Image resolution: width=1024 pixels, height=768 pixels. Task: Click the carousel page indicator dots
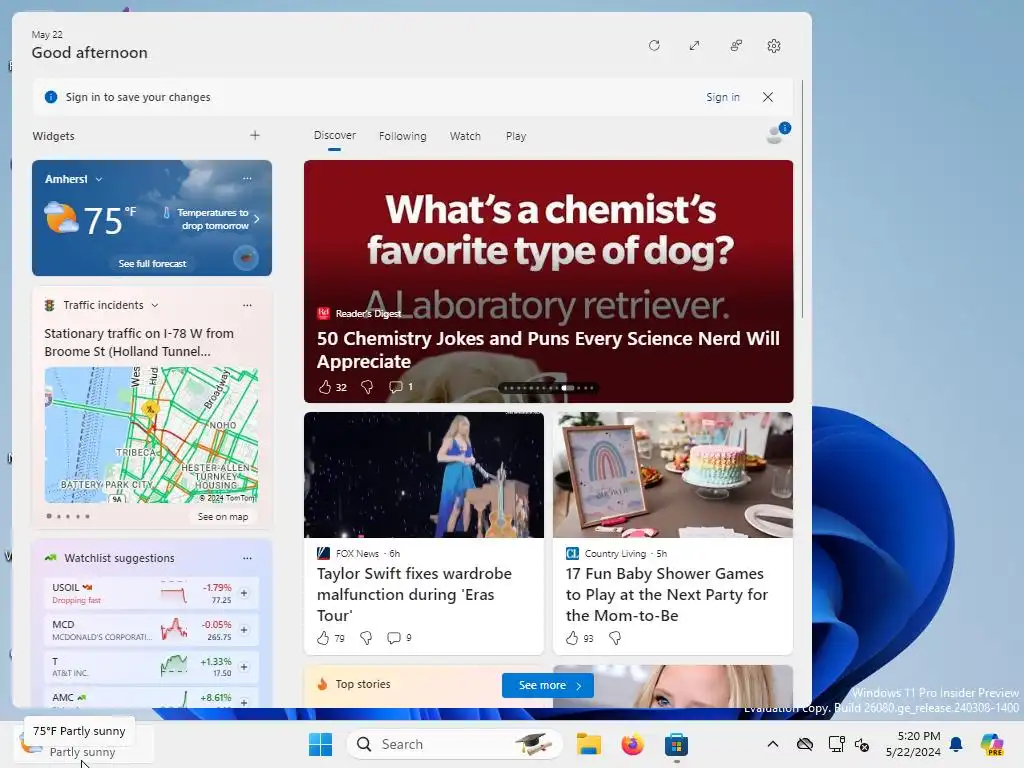tap(549, 388)
